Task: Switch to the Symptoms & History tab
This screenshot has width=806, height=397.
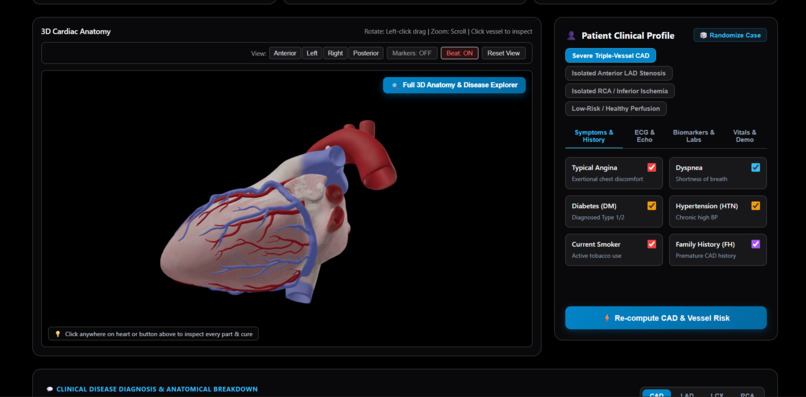Action: click(594, 136)
